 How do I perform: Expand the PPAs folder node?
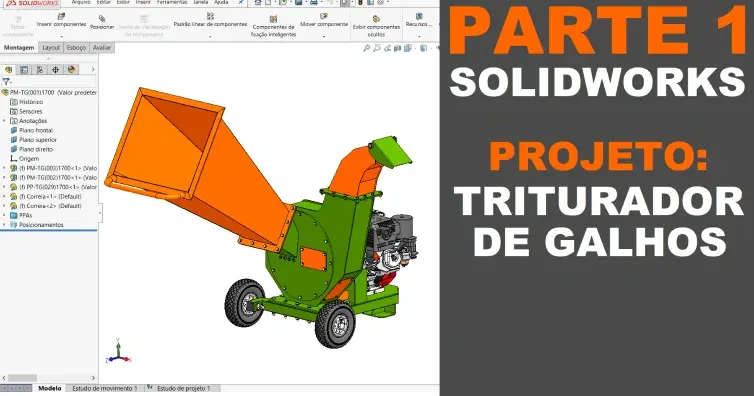4,215
